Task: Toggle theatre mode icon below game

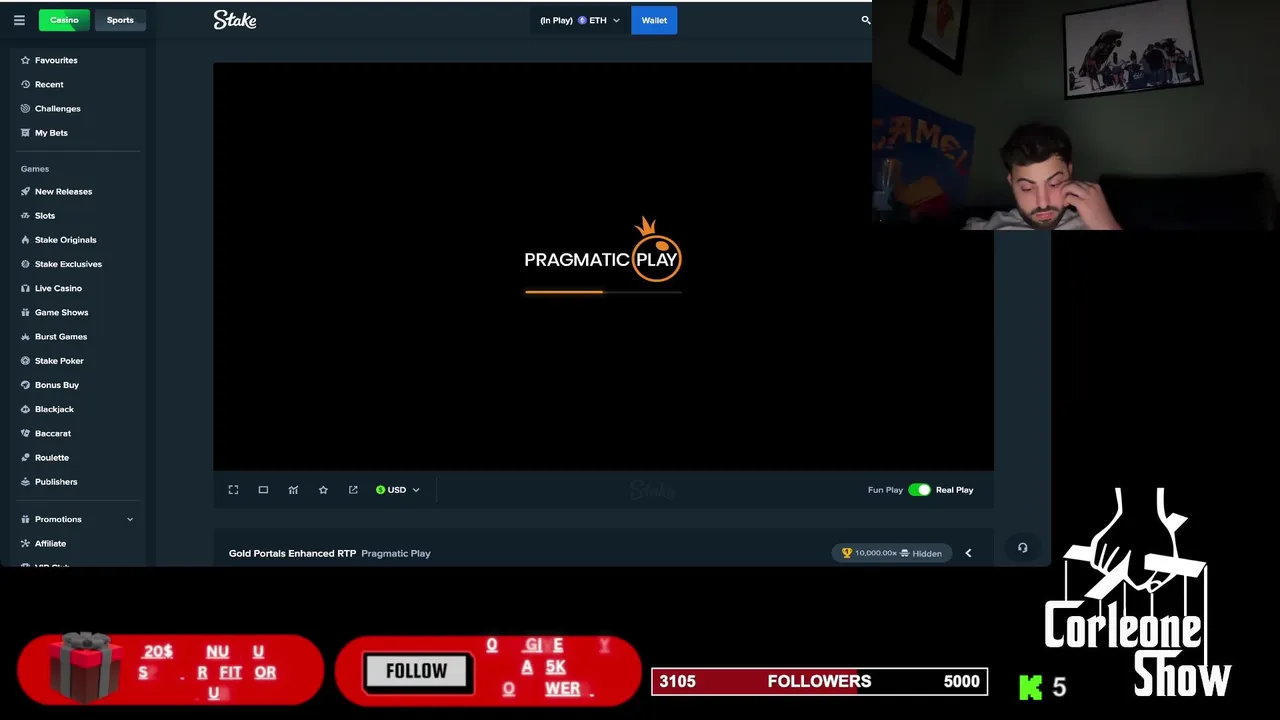Action: tap(263, 490)
